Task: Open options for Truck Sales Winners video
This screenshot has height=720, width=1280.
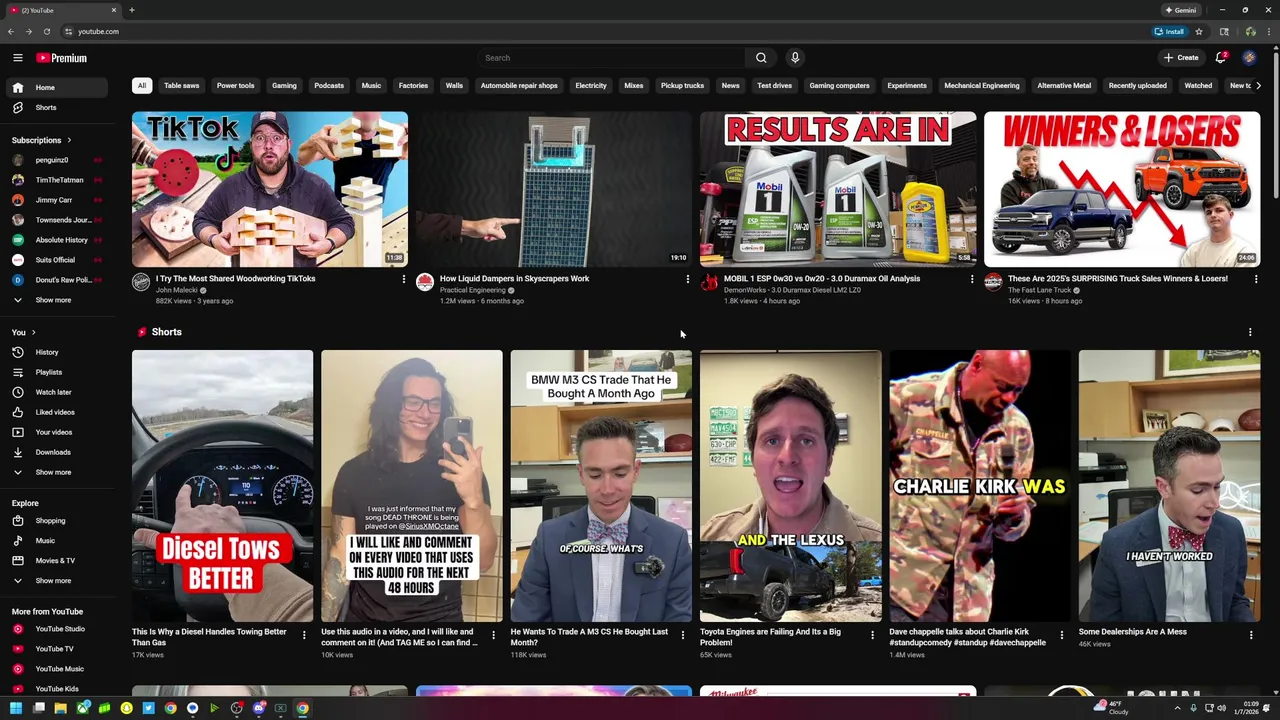Action: [1255, 279]
